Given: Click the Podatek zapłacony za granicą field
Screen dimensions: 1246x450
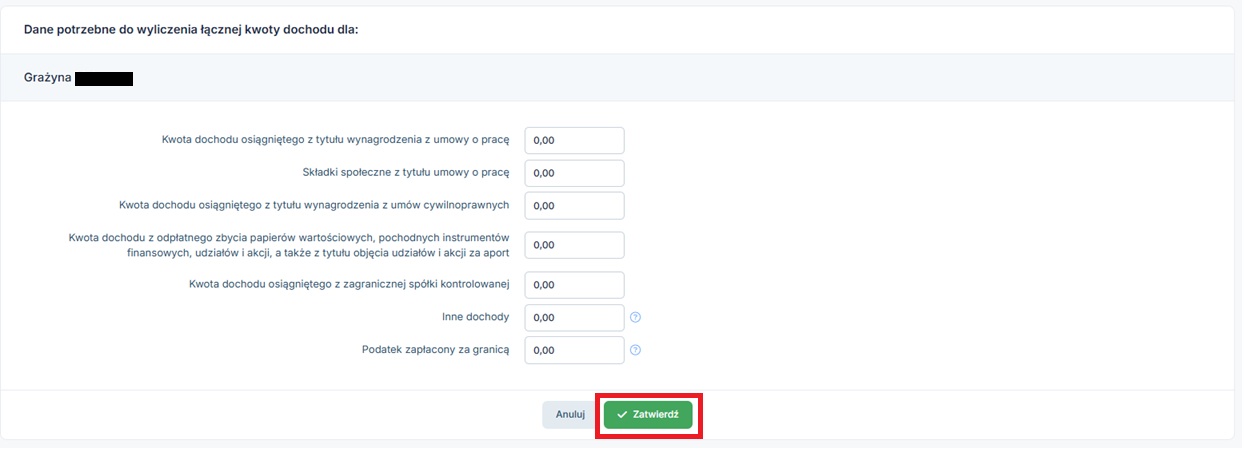Looking at the screenshot, I should pyautogui.click(x=574, y=351).
